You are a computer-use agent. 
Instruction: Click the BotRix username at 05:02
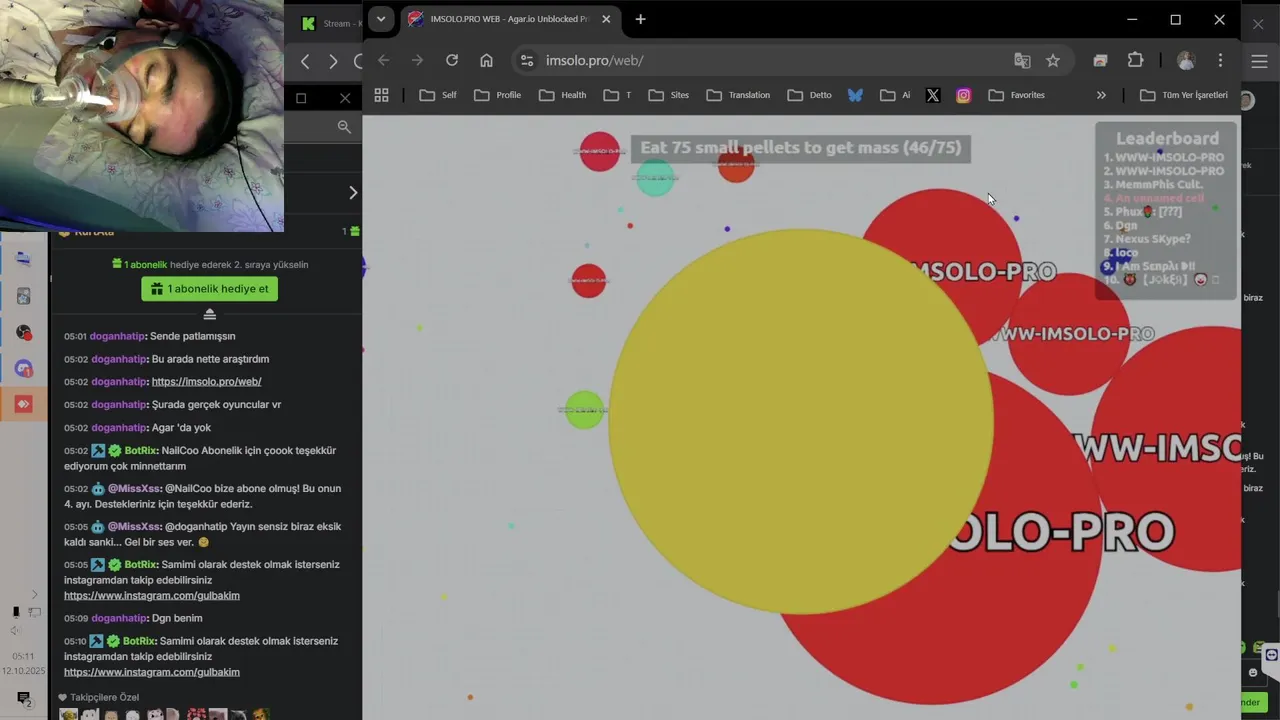pyautogui.click(x=140, y=451)
